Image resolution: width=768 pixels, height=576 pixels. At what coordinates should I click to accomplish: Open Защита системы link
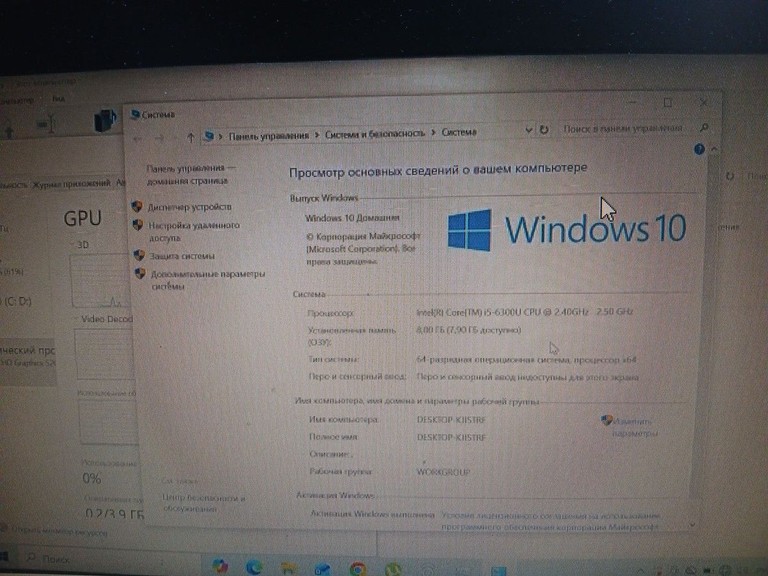coord(182,256)
